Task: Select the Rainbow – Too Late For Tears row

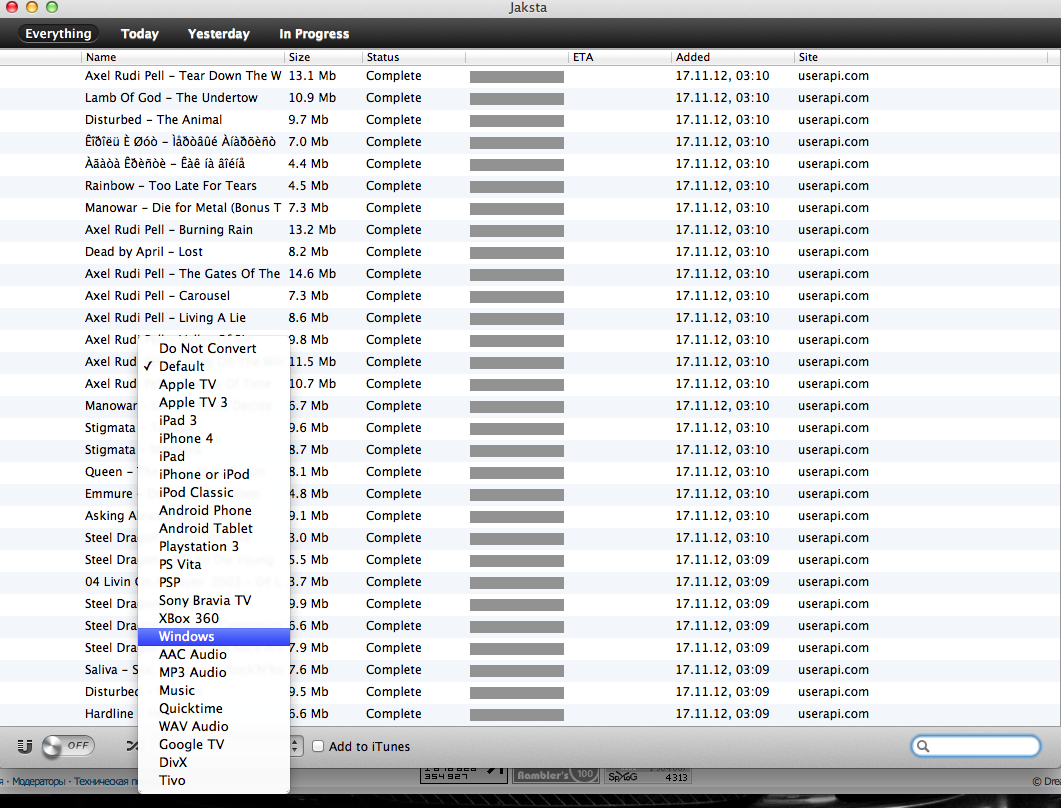Action: (170, 186)
